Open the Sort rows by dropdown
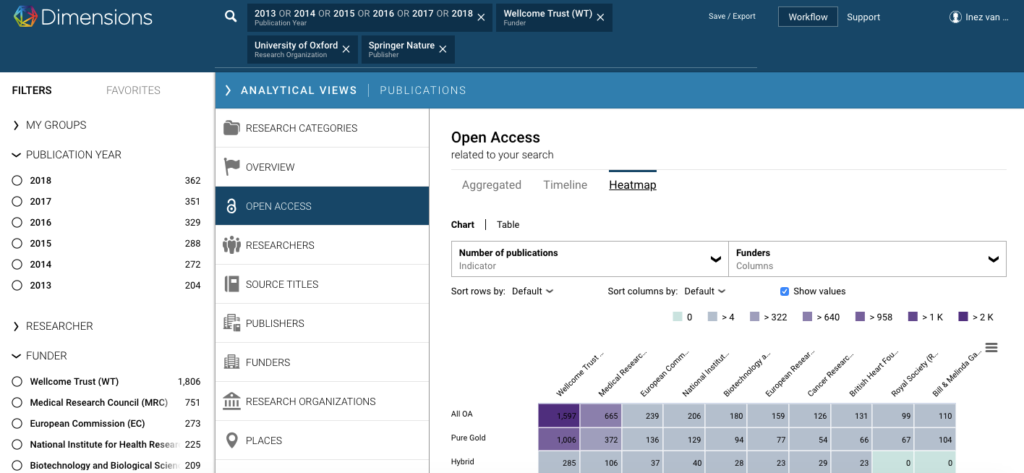1024x473 pixels. pyautogui.click(x=532, y=291)
